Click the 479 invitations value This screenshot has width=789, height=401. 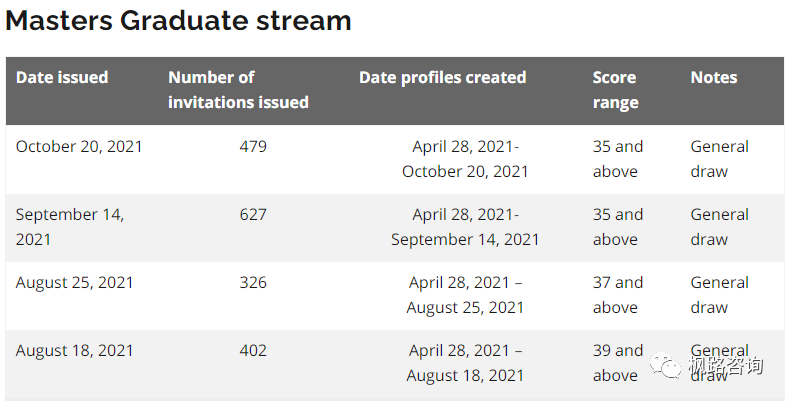[x=253, y=146]
